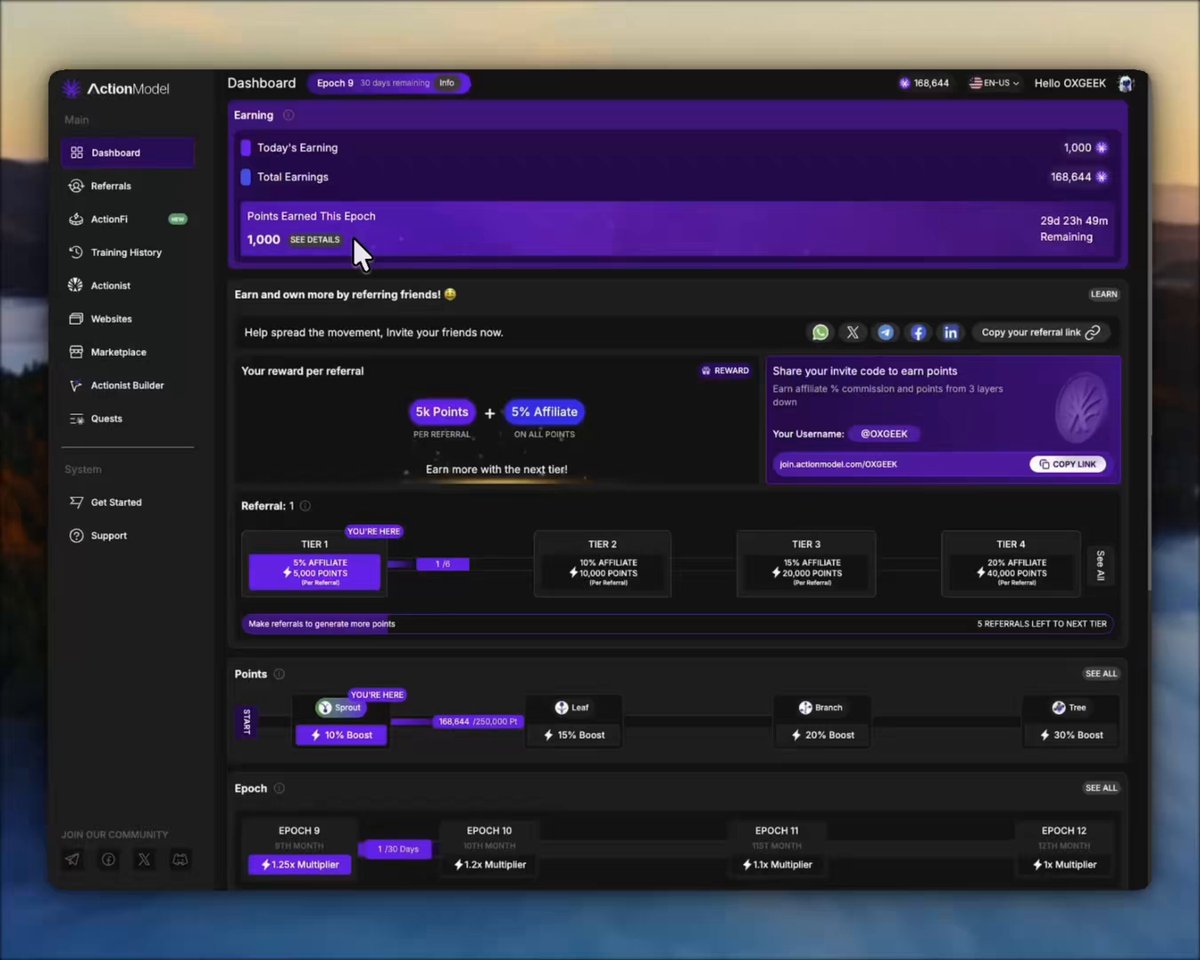Screen dimensions: 1200x960
Task: Select the Tree 30% Boost level
Action: (1070, 721)
